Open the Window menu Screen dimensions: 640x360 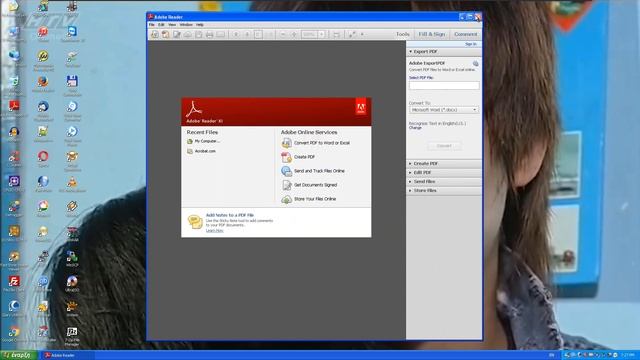[186, 25]
